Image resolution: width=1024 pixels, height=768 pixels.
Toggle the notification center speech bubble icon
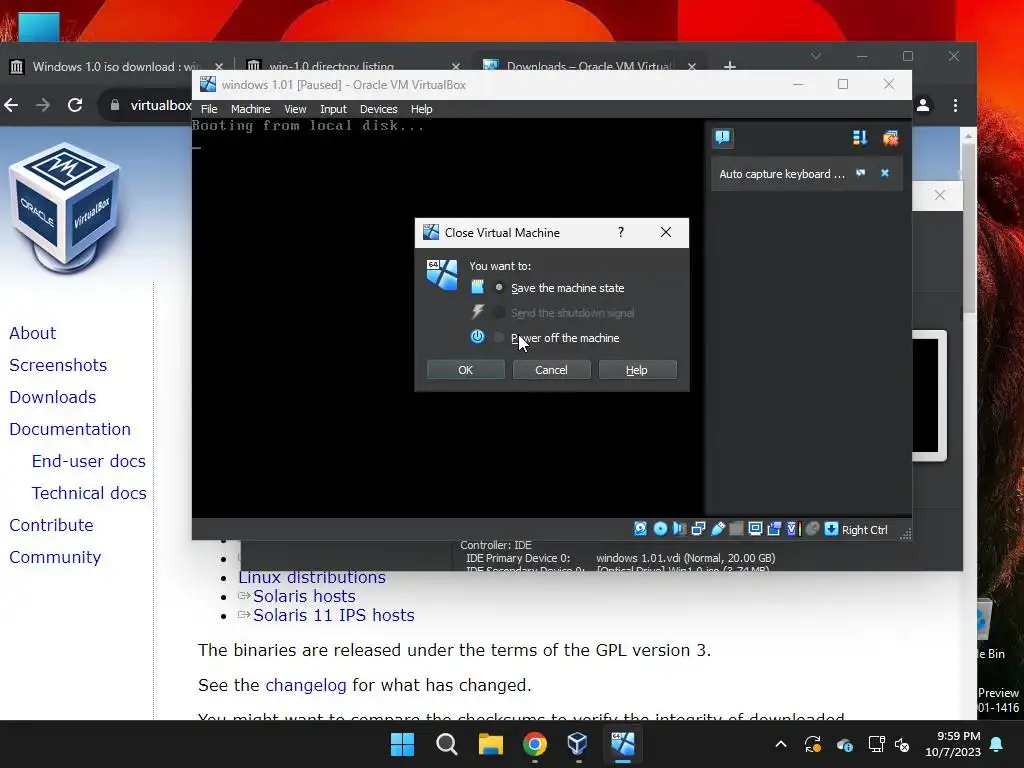(723, 137)
